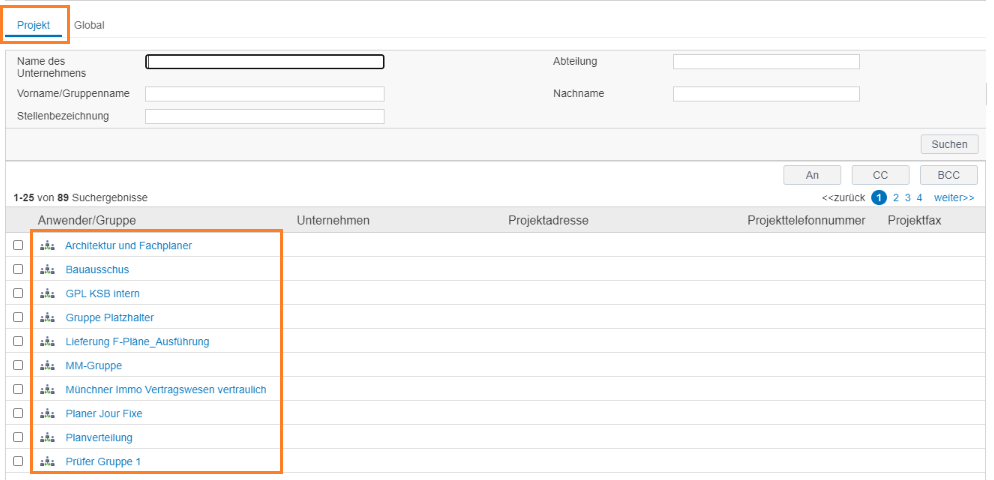Click the weiter>> pagination link

(x=954, y=198)
